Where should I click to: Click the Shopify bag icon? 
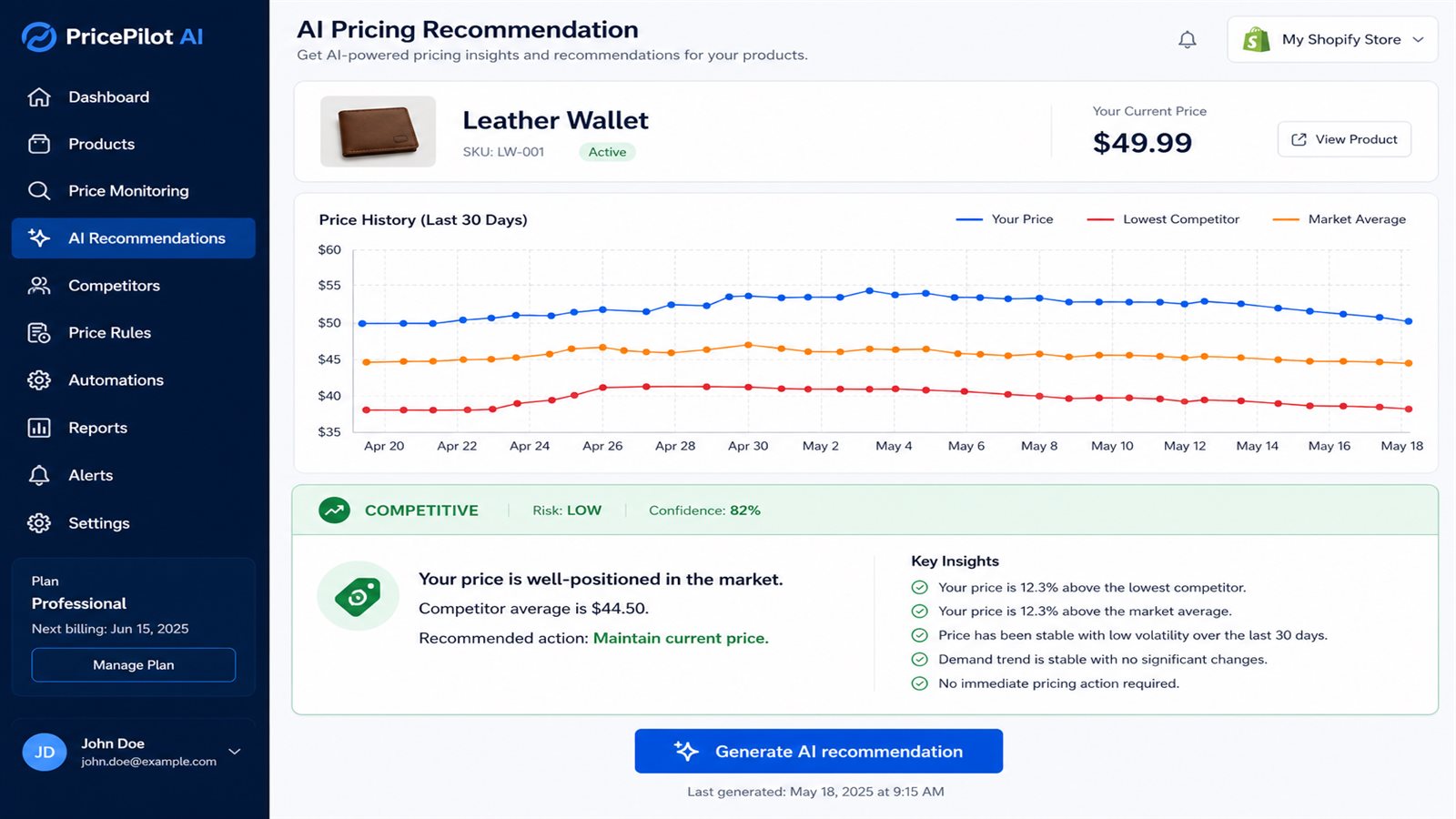click(x=1257, y=39)
